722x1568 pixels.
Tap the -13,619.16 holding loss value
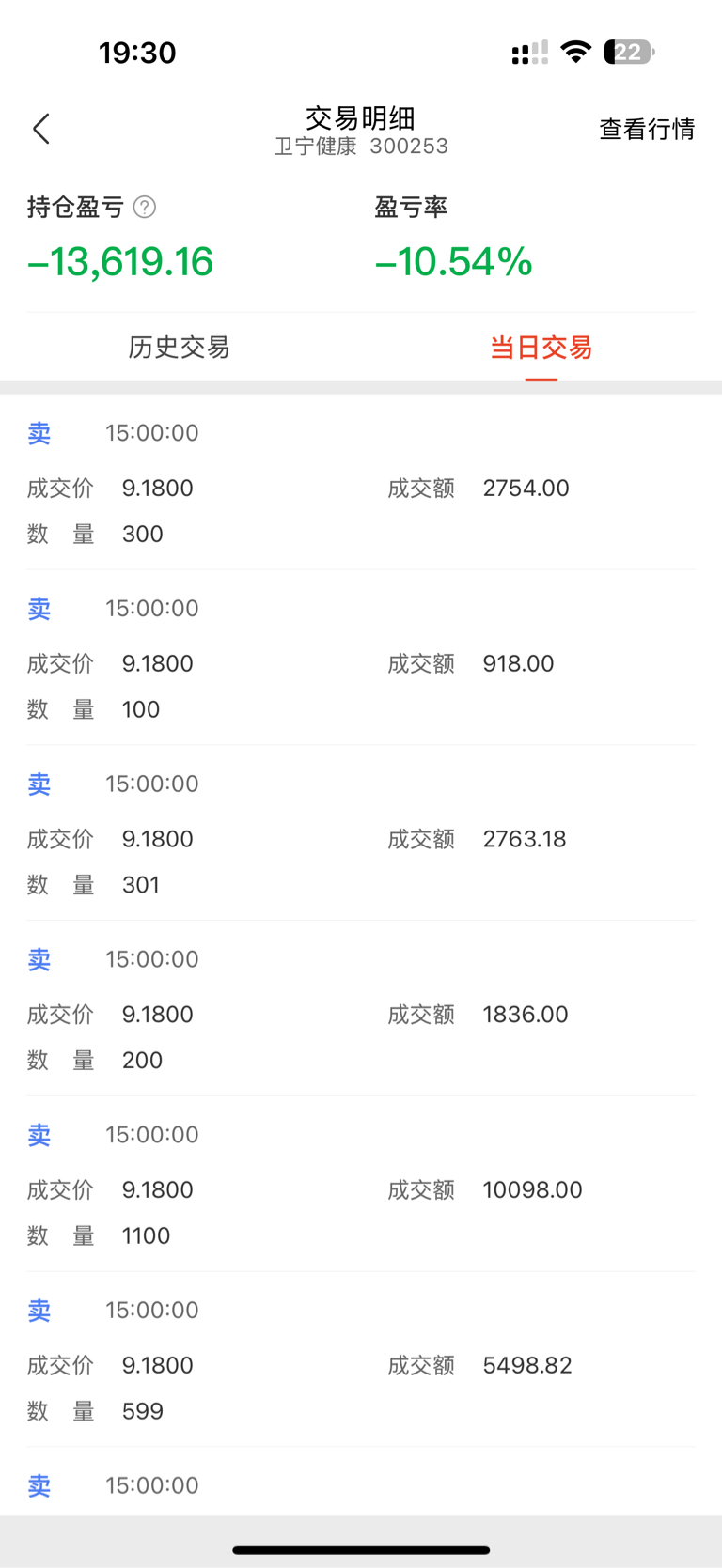click(120, 261)
